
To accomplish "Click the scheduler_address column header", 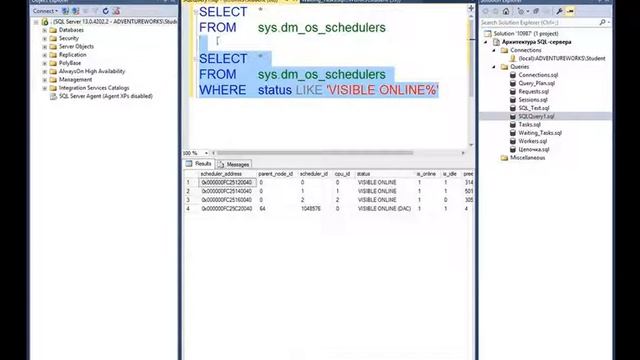I will click(221, 174).
